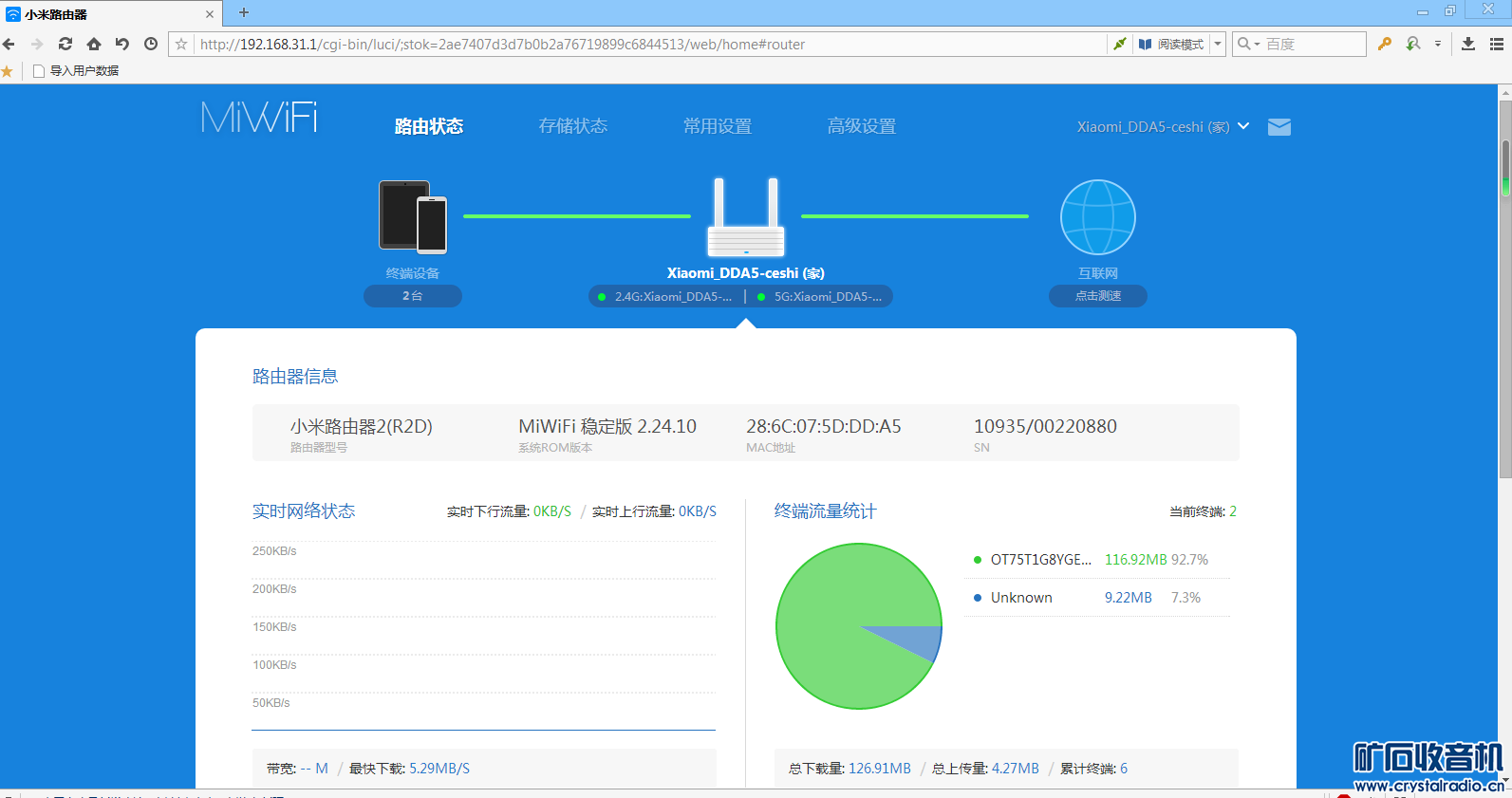Close the 小米路由器 tab

click(210, 14)
